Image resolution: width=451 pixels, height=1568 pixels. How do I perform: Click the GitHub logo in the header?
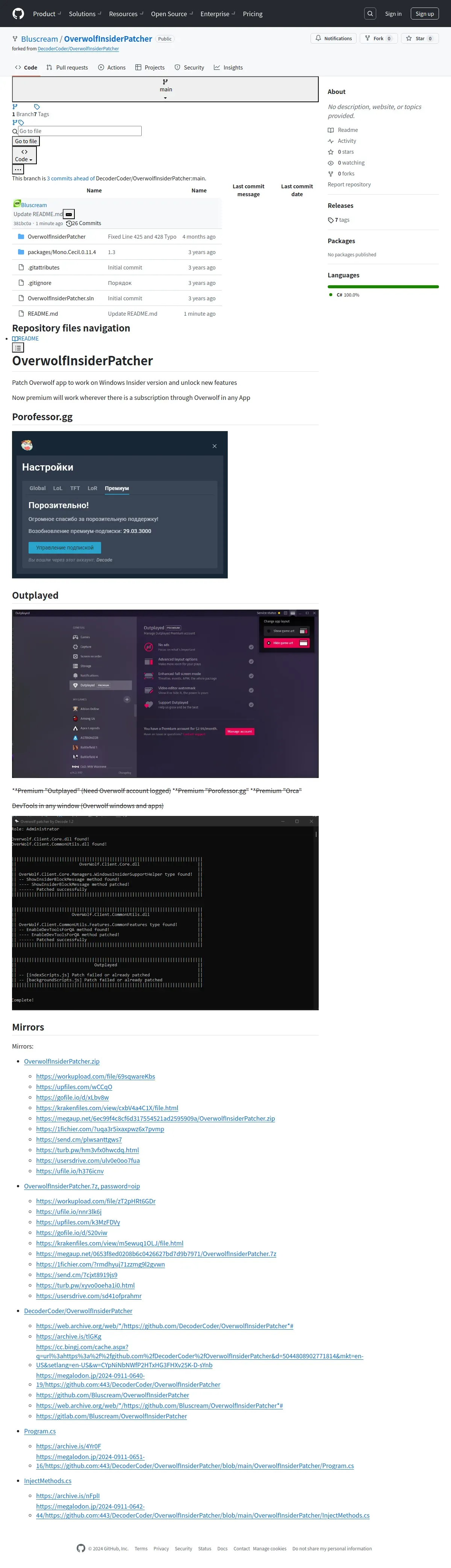[x=18, y=14]
